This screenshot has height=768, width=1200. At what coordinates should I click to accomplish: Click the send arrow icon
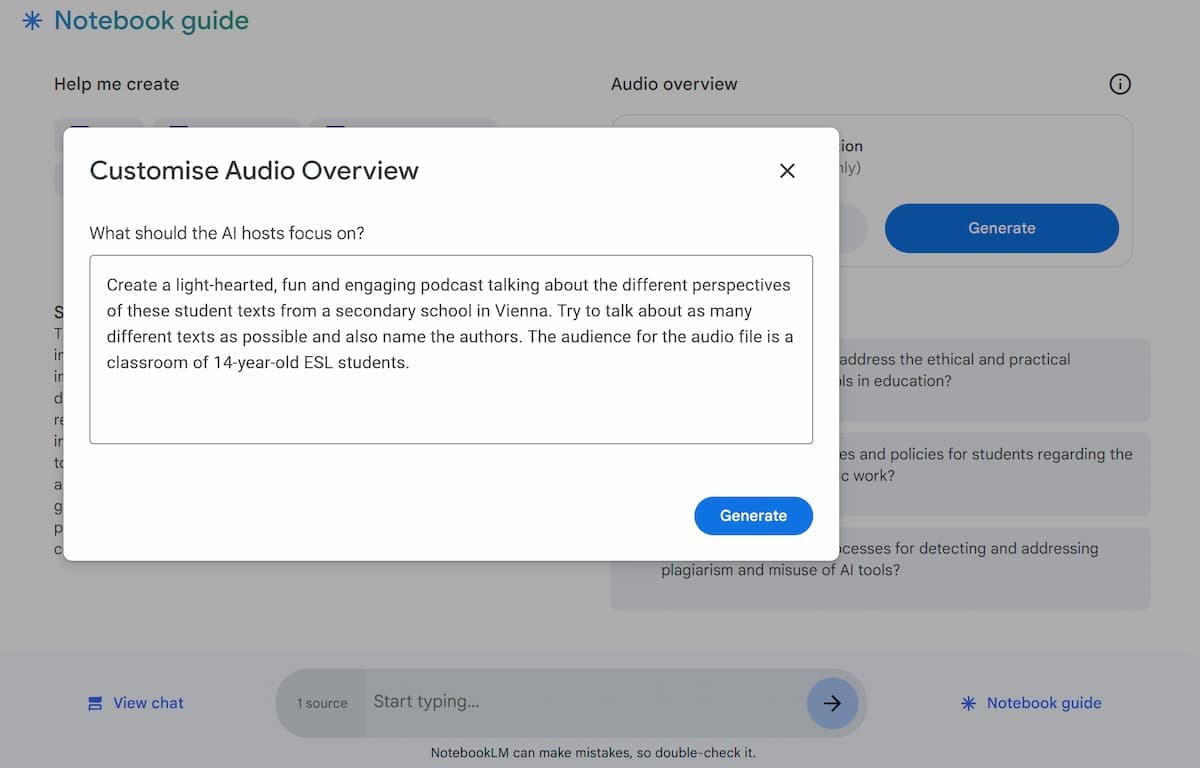(832, 703)
